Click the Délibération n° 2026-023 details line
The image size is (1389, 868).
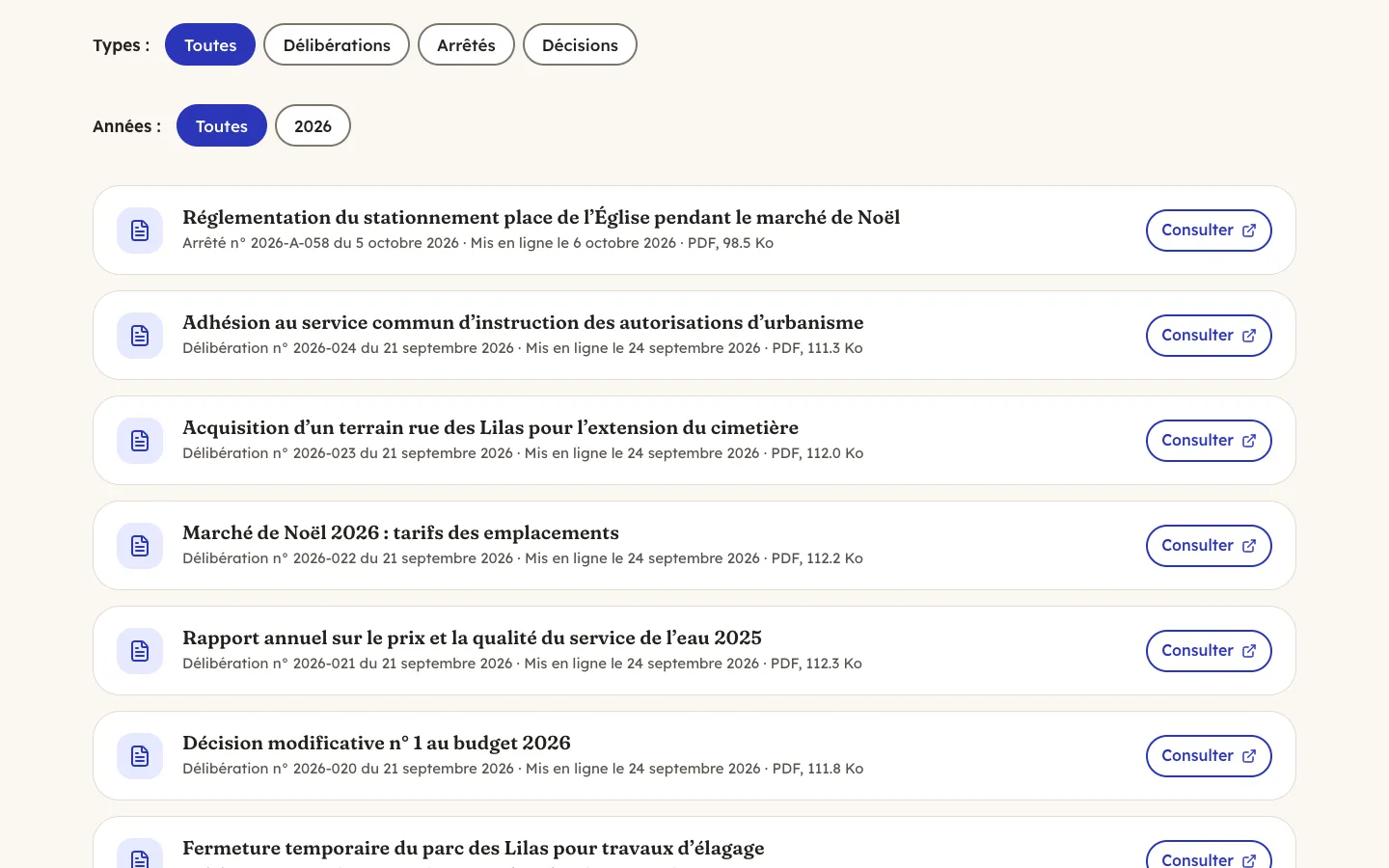click(523, 453)
